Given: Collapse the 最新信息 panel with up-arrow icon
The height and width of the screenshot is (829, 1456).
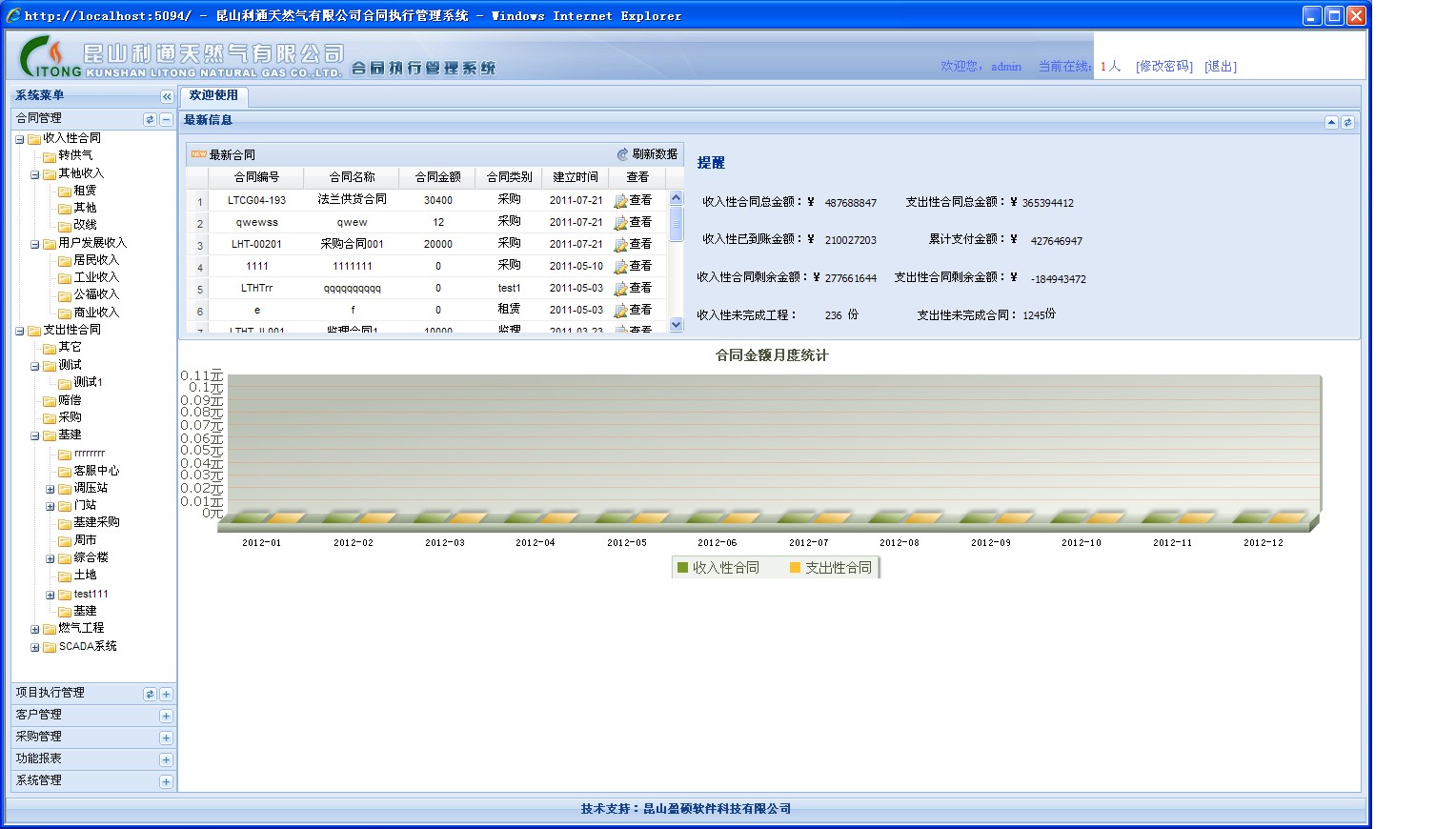Looking at the screenshot, I should click(1331, 122).
